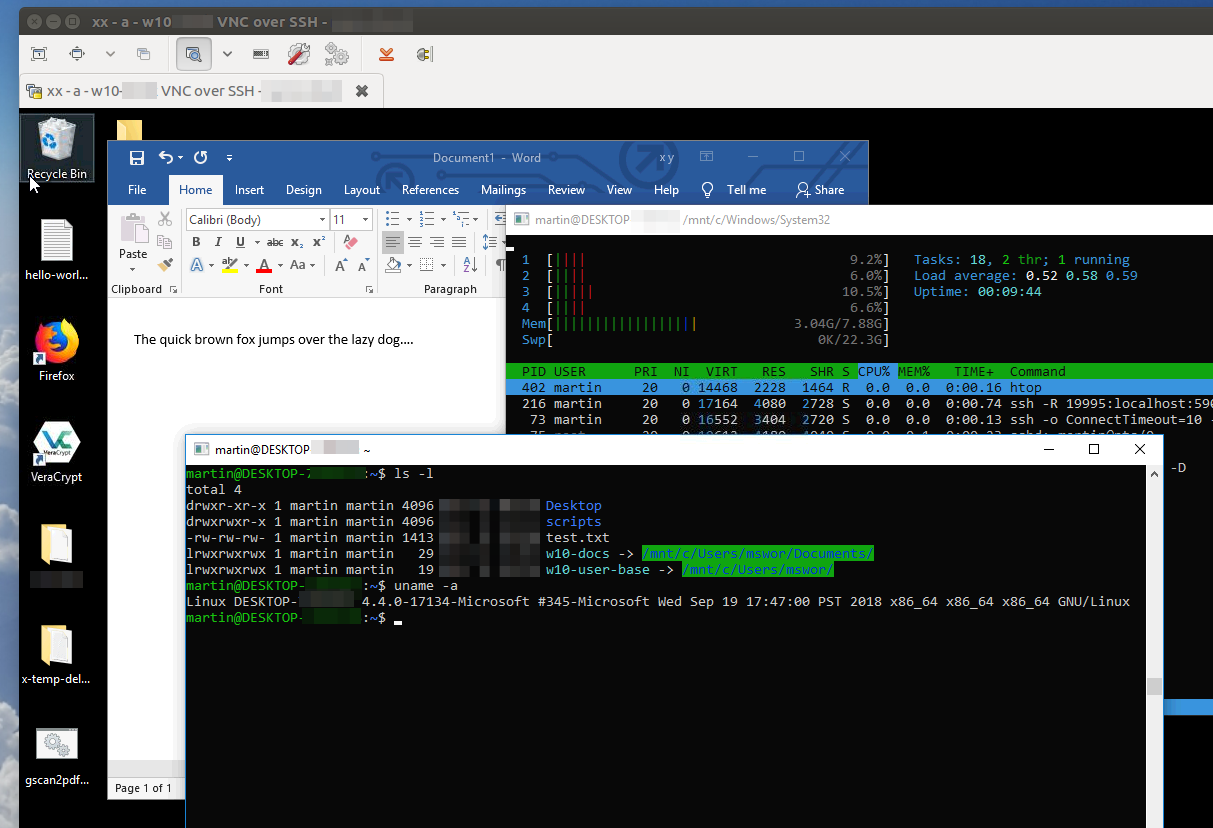Viewport: 1213px width, 828px height.
Task: Select the x-temp-del folder on desktop
Action: coord(57,655)
